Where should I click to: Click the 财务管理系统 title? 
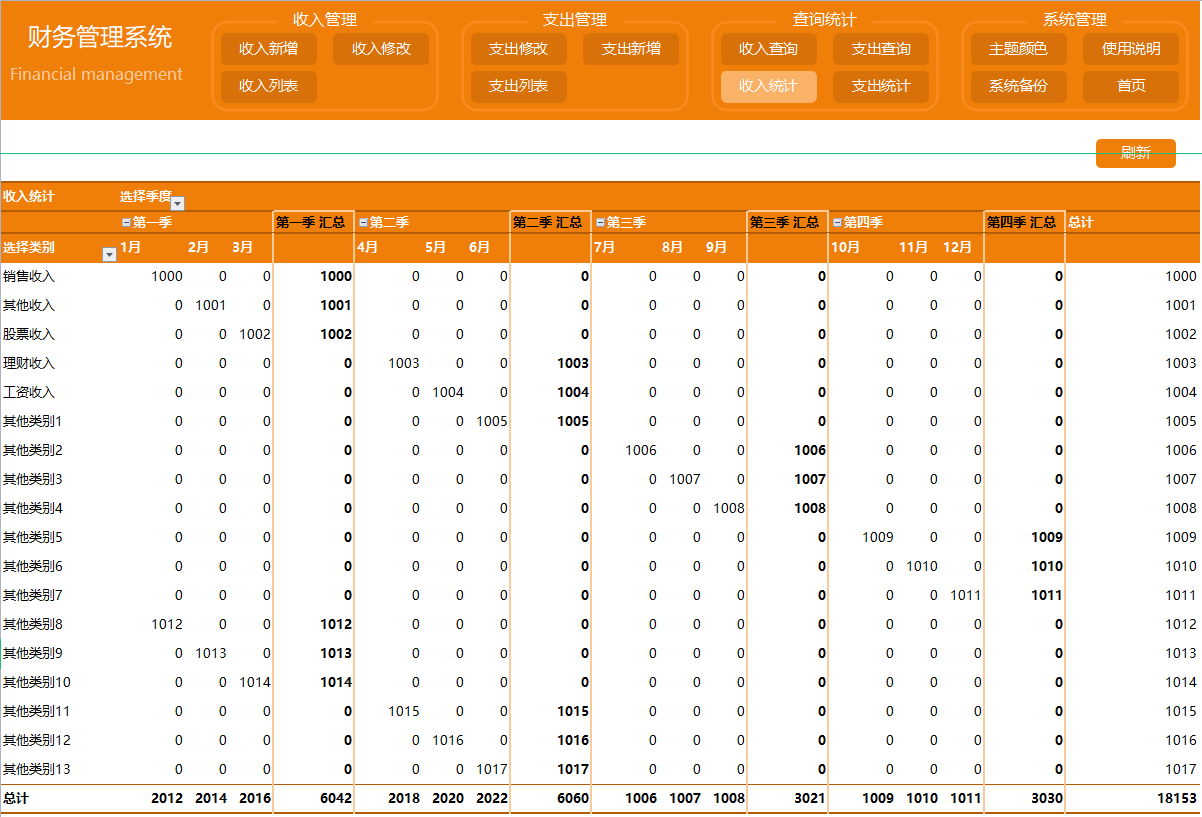99,38
